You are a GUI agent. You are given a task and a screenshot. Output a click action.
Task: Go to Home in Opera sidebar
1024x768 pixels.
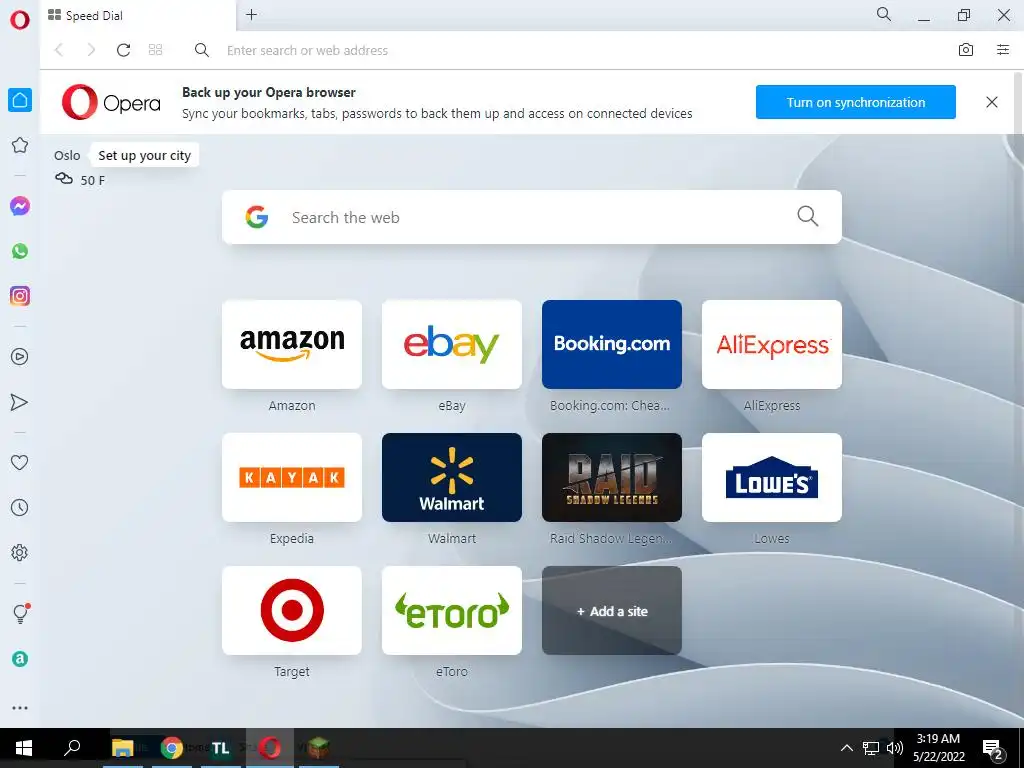point(20,100)
